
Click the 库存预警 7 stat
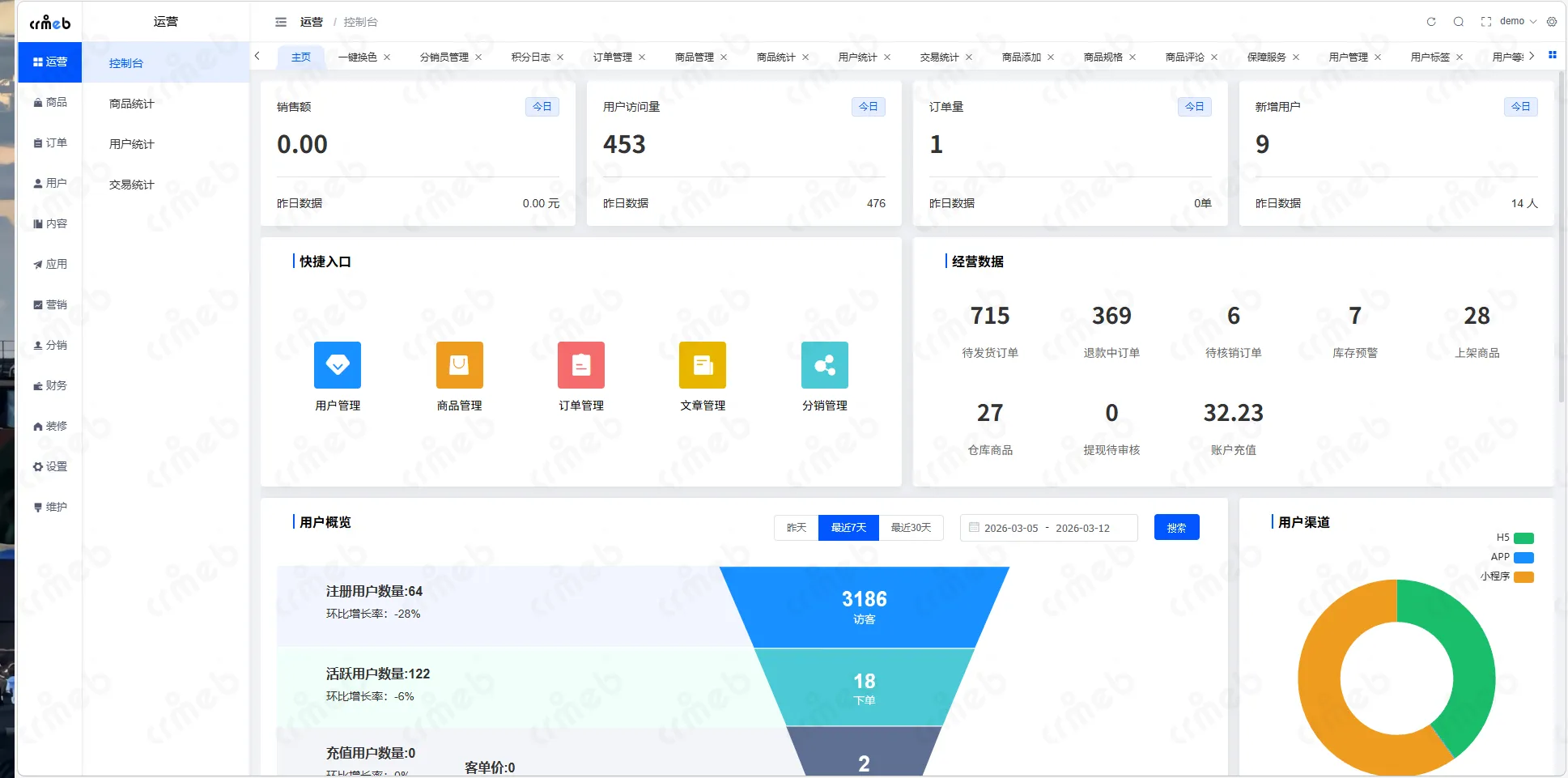pyautogui.click(x=1355, y=331)
